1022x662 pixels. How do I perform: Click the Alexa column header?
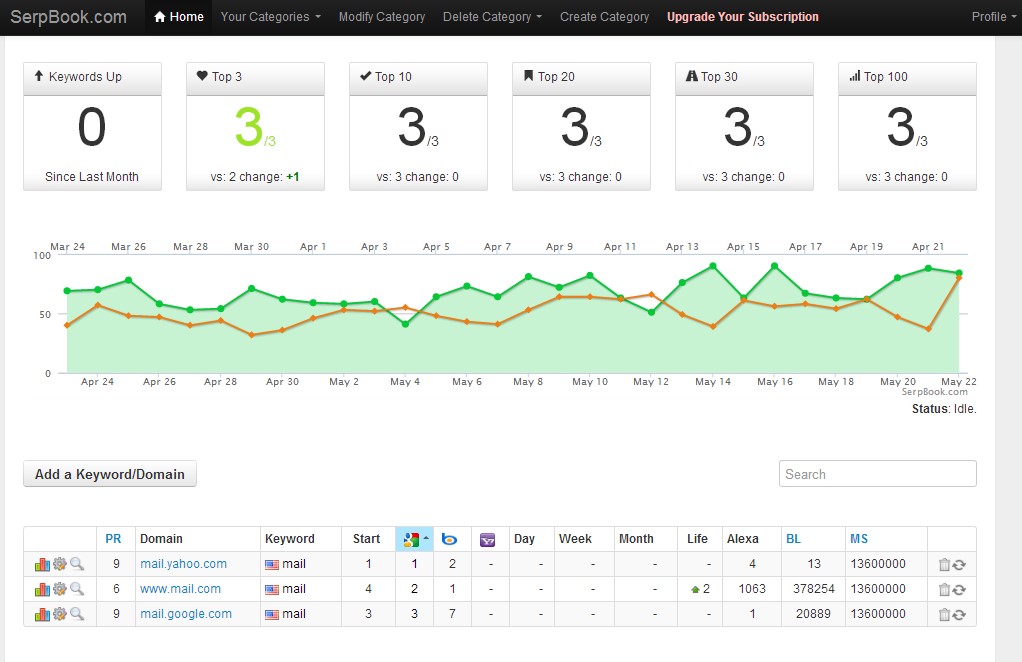point(742,539)
